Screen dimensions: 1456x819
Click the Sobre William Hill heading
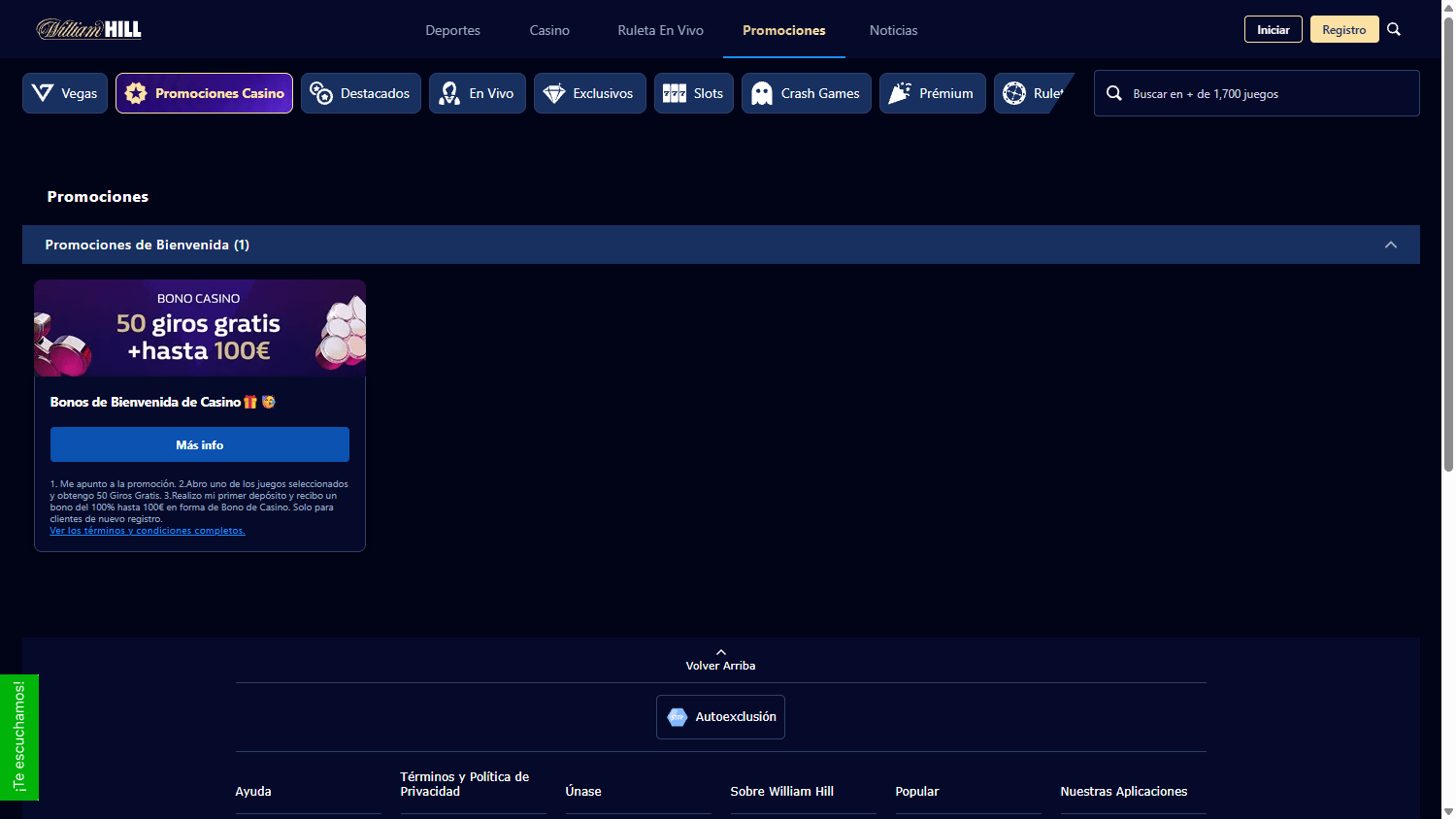tap(782, 792)
